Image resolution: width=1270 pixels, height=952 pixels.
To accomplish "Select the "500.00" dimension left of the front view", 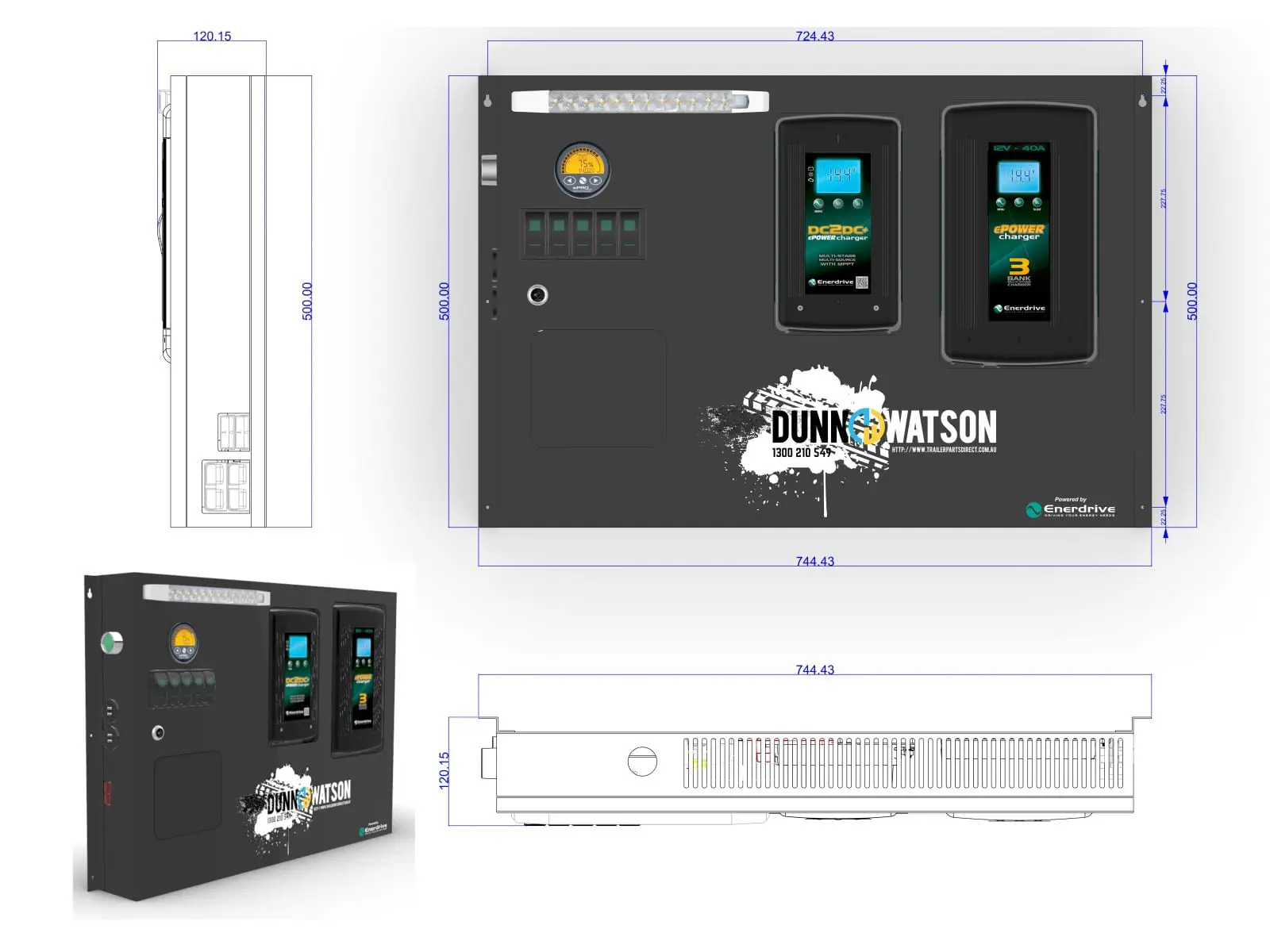I will (x=444, y=301).
